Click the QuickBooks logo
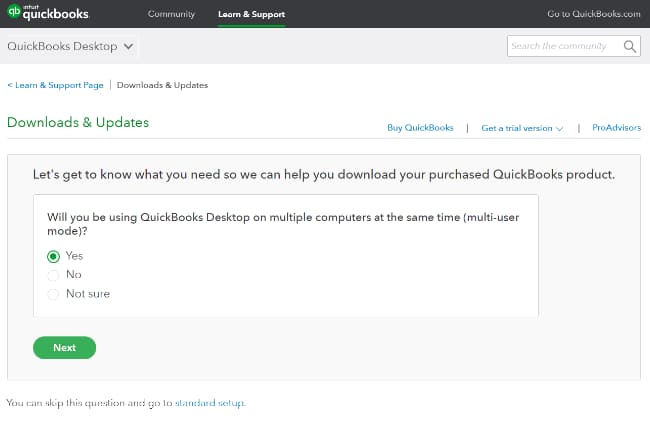Viewport: 650px width, 421px height. tap(48, 12)
